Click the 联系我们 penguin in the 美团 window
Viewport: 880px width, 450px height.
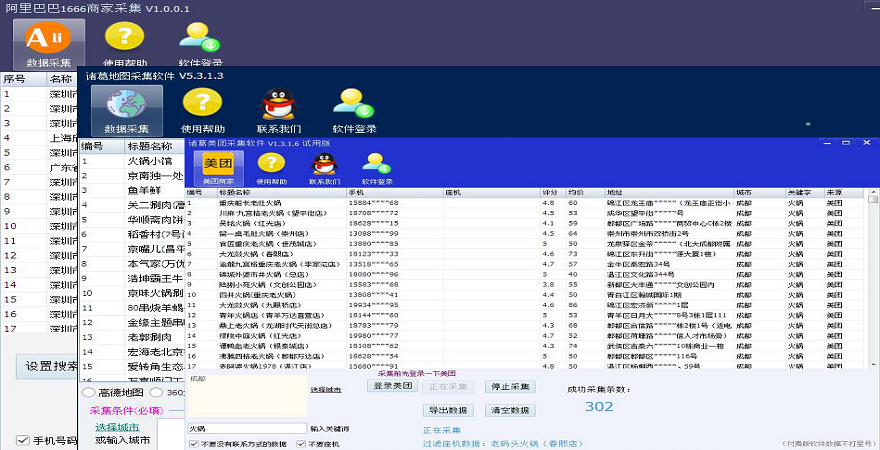tap(324, 168)
